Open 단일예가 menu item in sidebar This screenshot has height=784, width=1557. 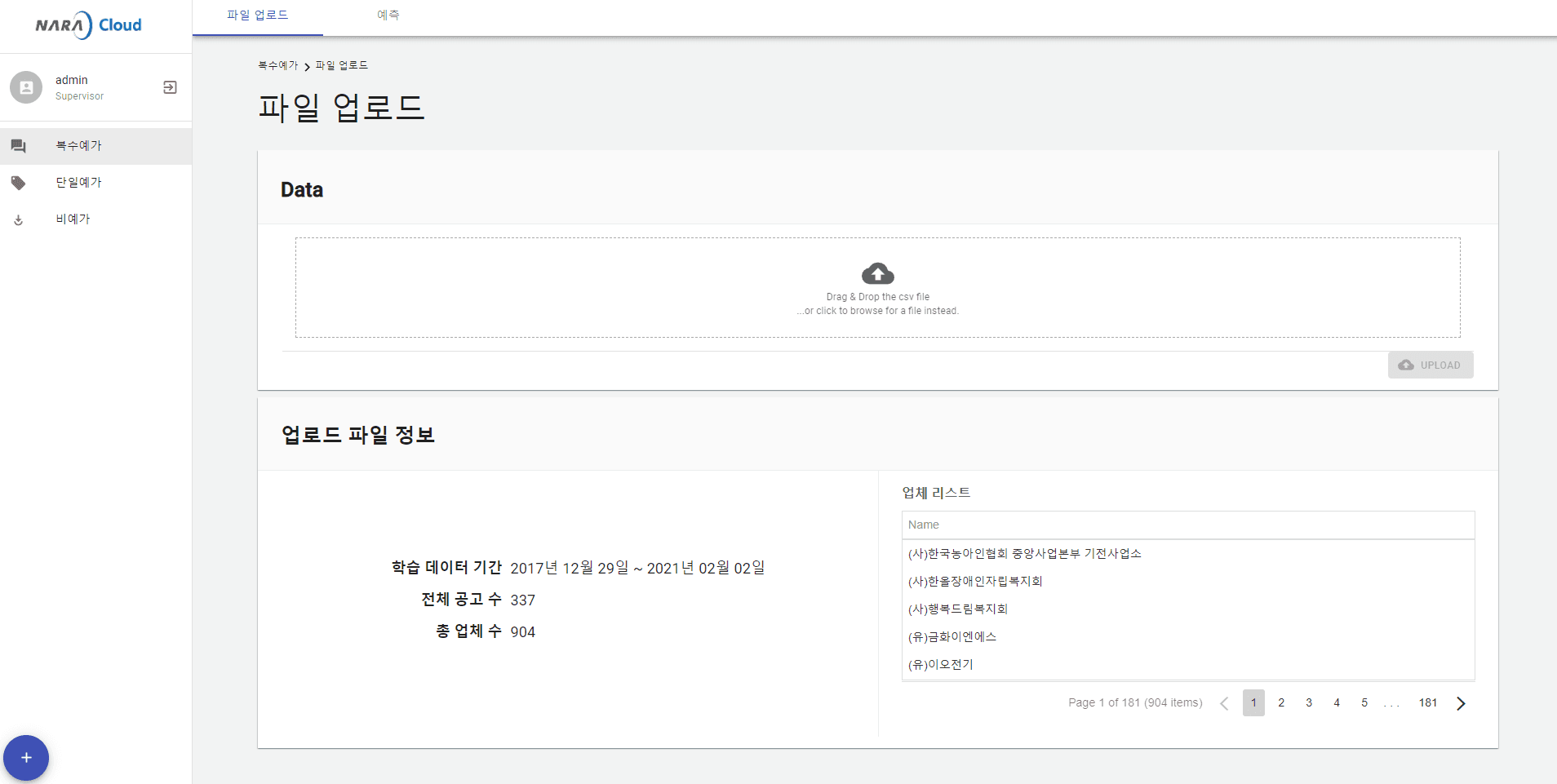78,183
